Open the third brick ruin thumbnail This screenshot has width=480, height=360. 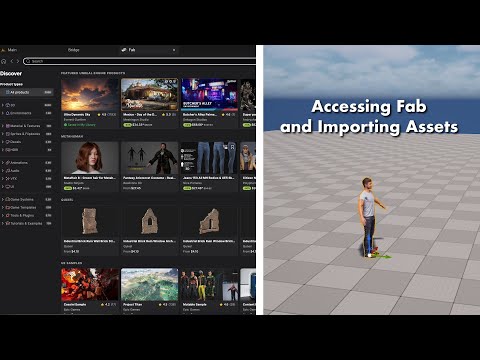[x=209, y=221]
